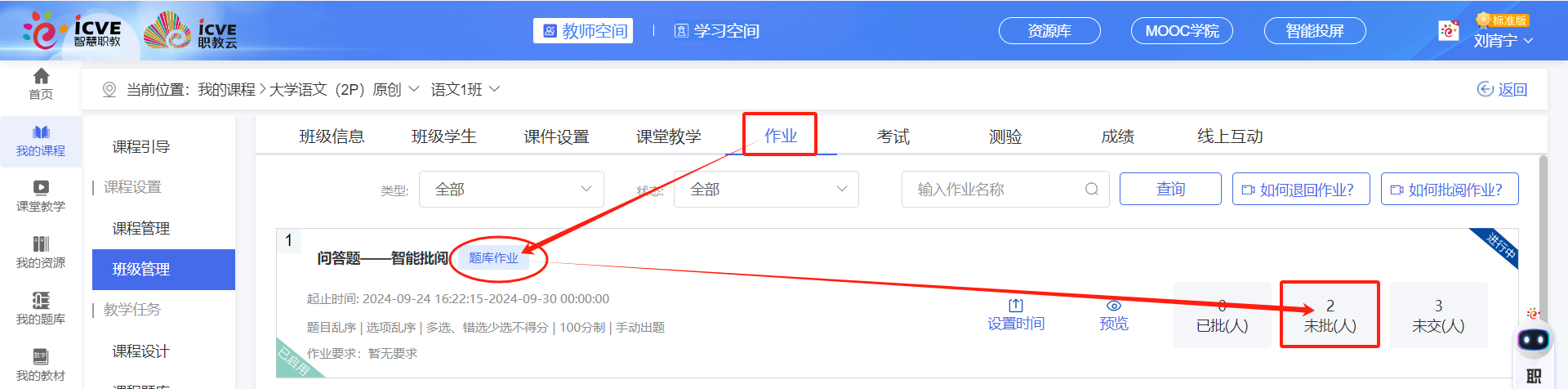This screenshot has width=1568, height=389.
Task: Click the 预览 eye icon
Action: click(x=1113, y=306)
